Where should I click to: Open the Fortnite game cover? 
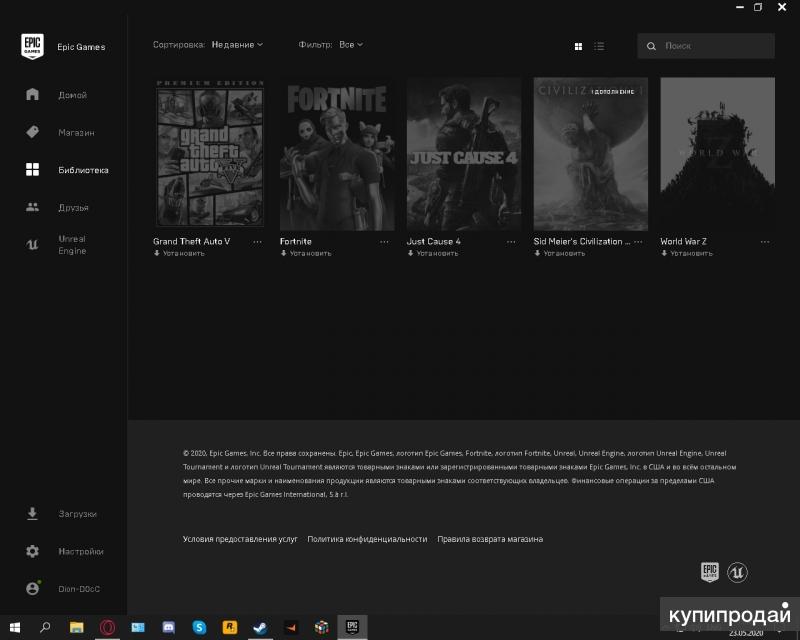pyautogui.click(x=337, y=154)
